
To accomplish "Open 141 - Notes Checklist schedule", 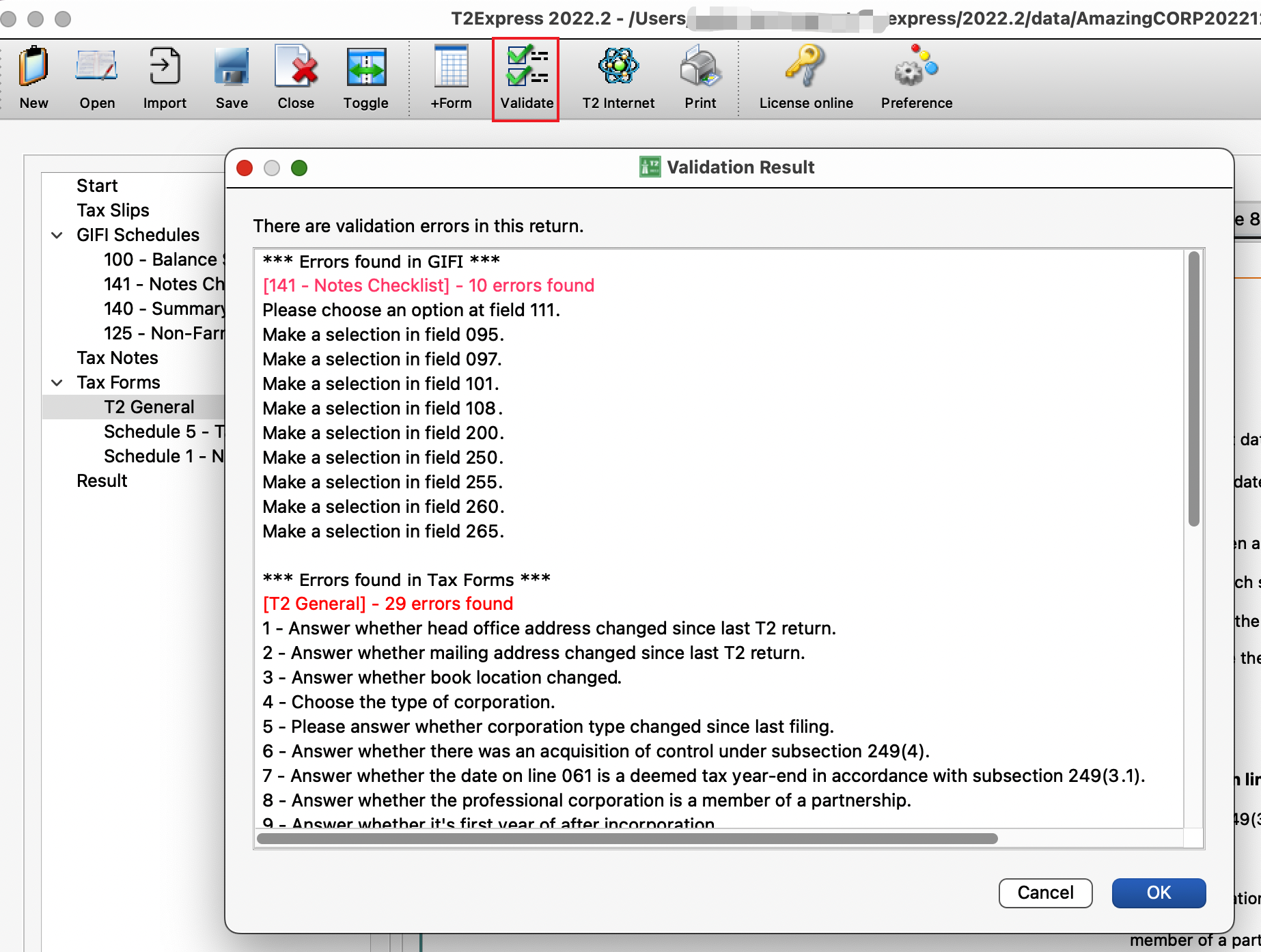I will pos(164,284).
